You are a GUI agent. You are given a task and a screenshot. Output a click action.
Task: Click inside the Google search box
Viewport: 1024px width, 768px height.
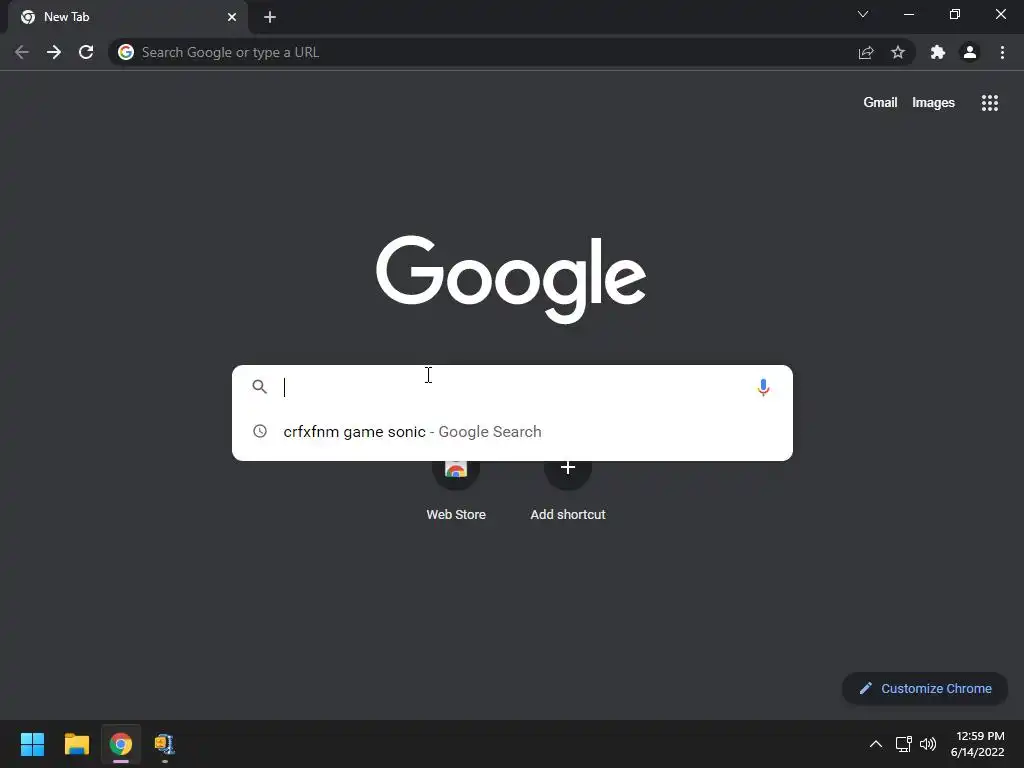[x=513, y=387]
